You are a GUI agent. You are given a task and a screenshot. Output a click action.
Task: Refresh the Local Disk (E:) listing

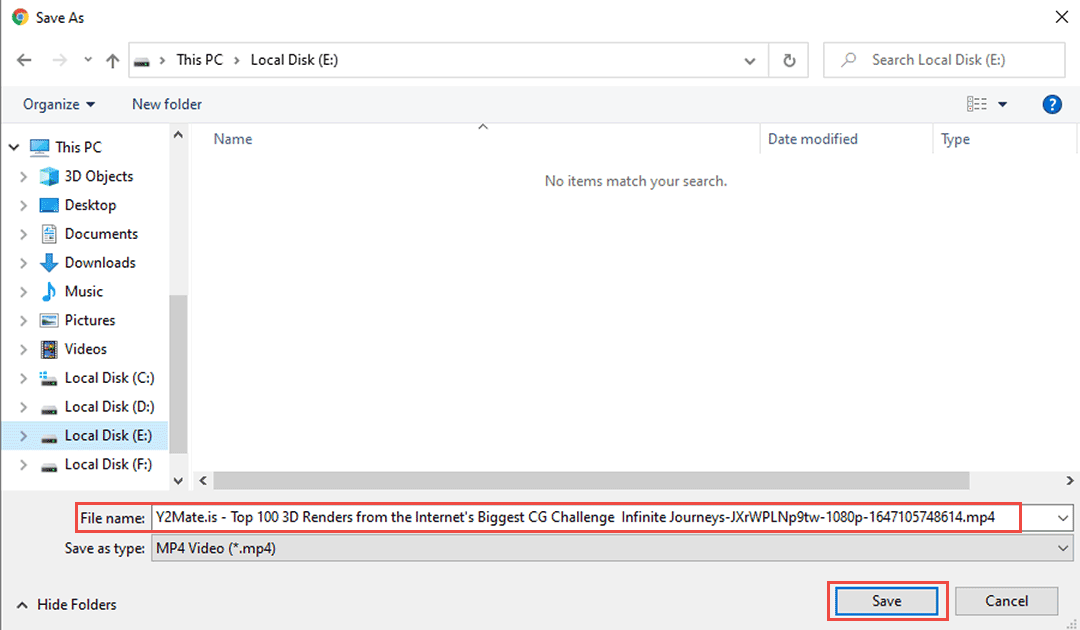point(789,61)
